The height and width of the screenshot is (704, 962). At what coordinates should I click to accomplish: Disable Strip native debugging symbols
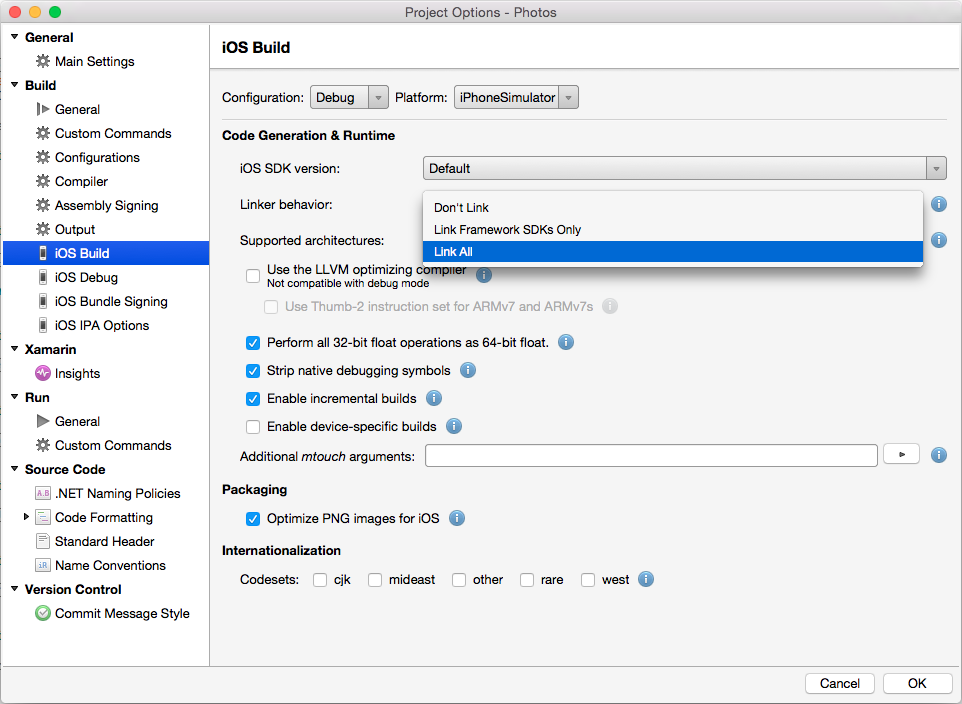click(253, 370)
